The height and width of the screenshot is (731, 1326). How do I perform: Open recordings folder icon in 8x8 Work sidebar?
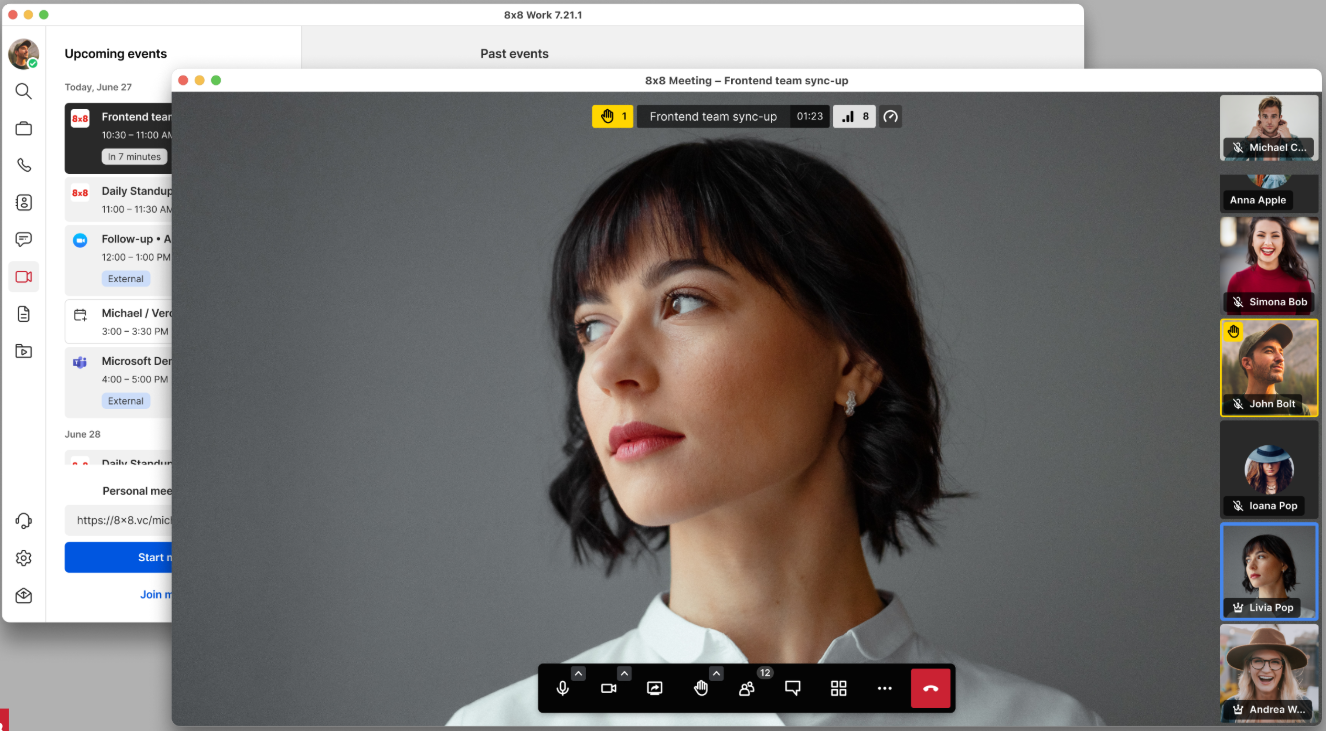pos(24,351)
